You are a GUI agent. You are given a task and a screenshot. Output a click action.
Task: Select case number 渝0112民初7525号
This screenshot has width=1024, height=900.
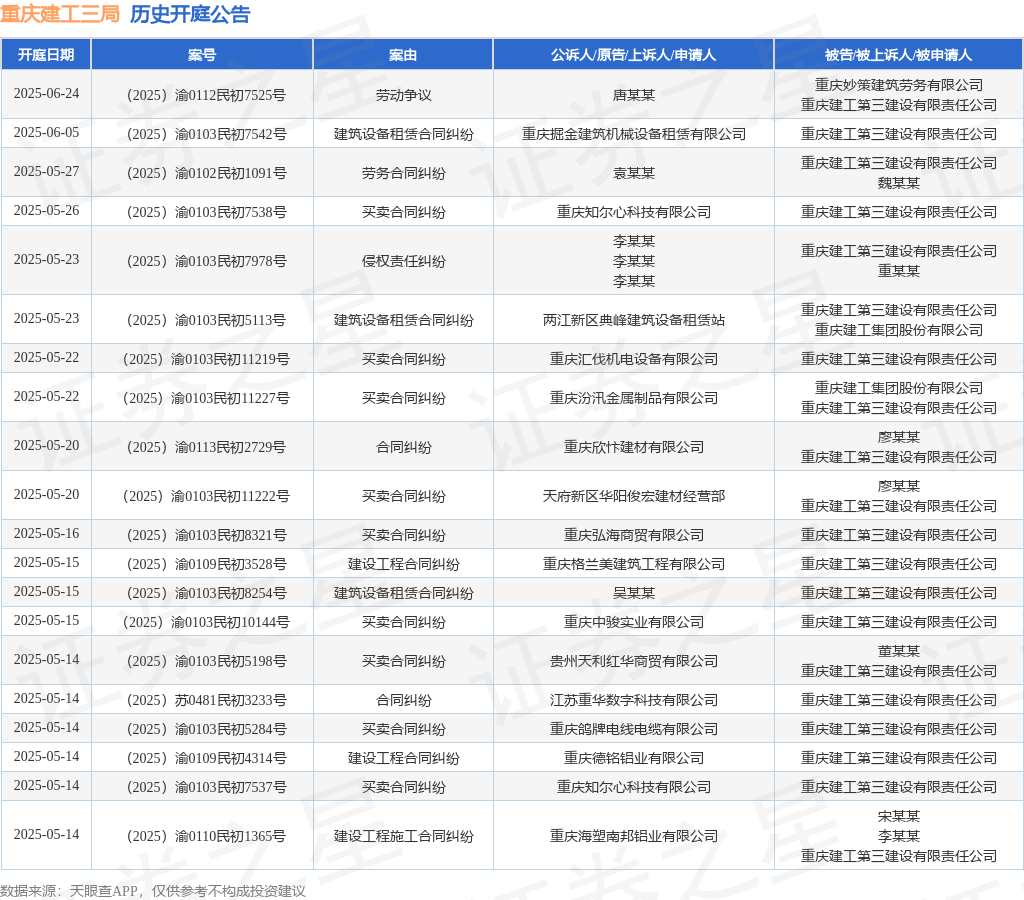tap(206, 95)
